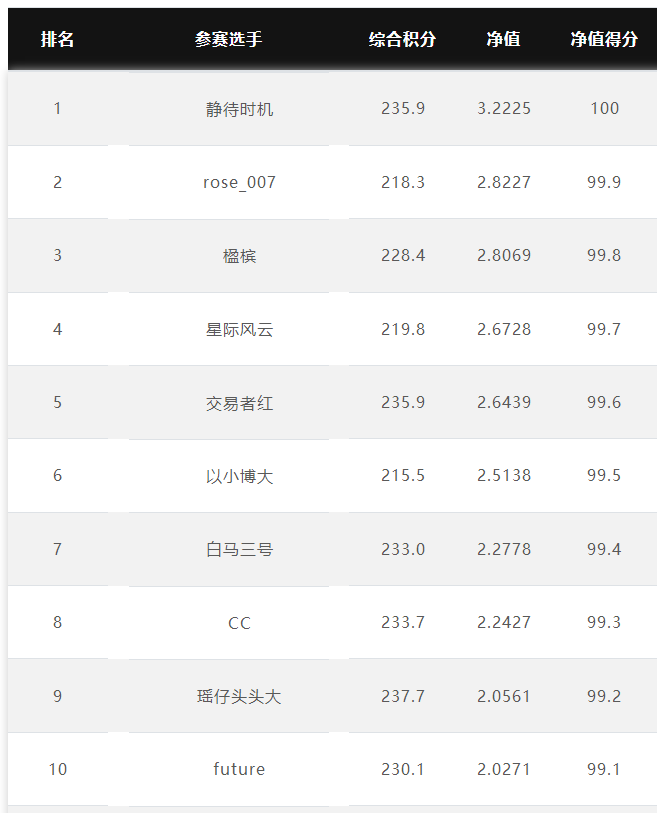Choose contestant 交易者红
Image resolution: width=657 pixels, height=813 pixels.
coord(239,403)
